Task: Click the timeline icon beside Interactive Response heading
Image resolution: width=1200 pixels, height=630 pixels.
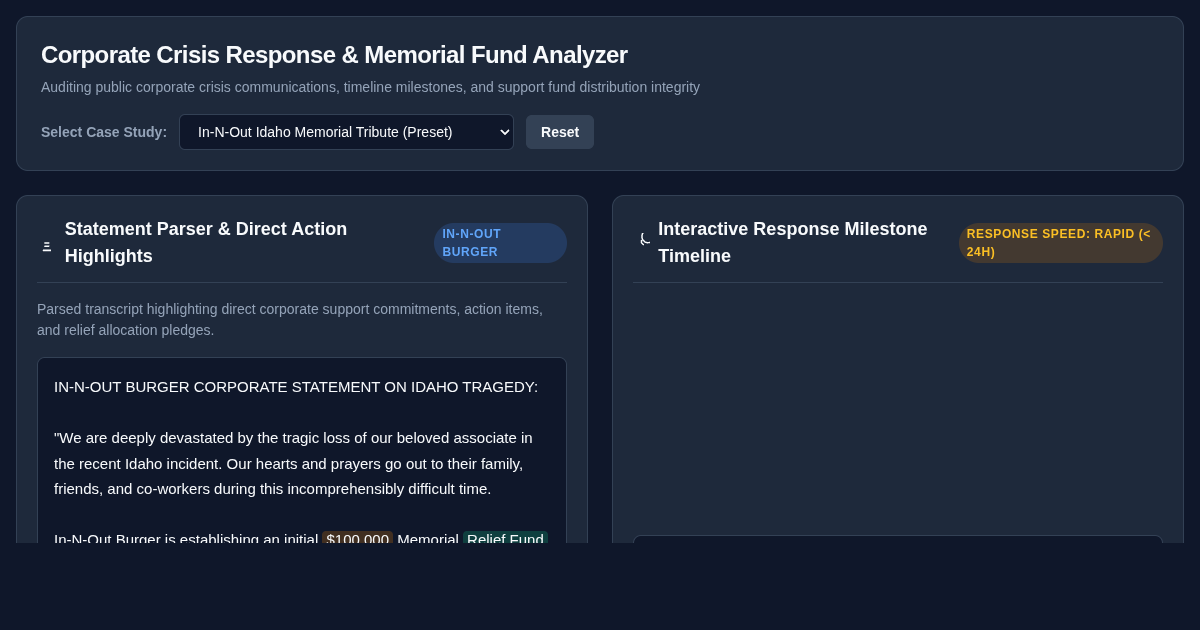Action: 645,239
